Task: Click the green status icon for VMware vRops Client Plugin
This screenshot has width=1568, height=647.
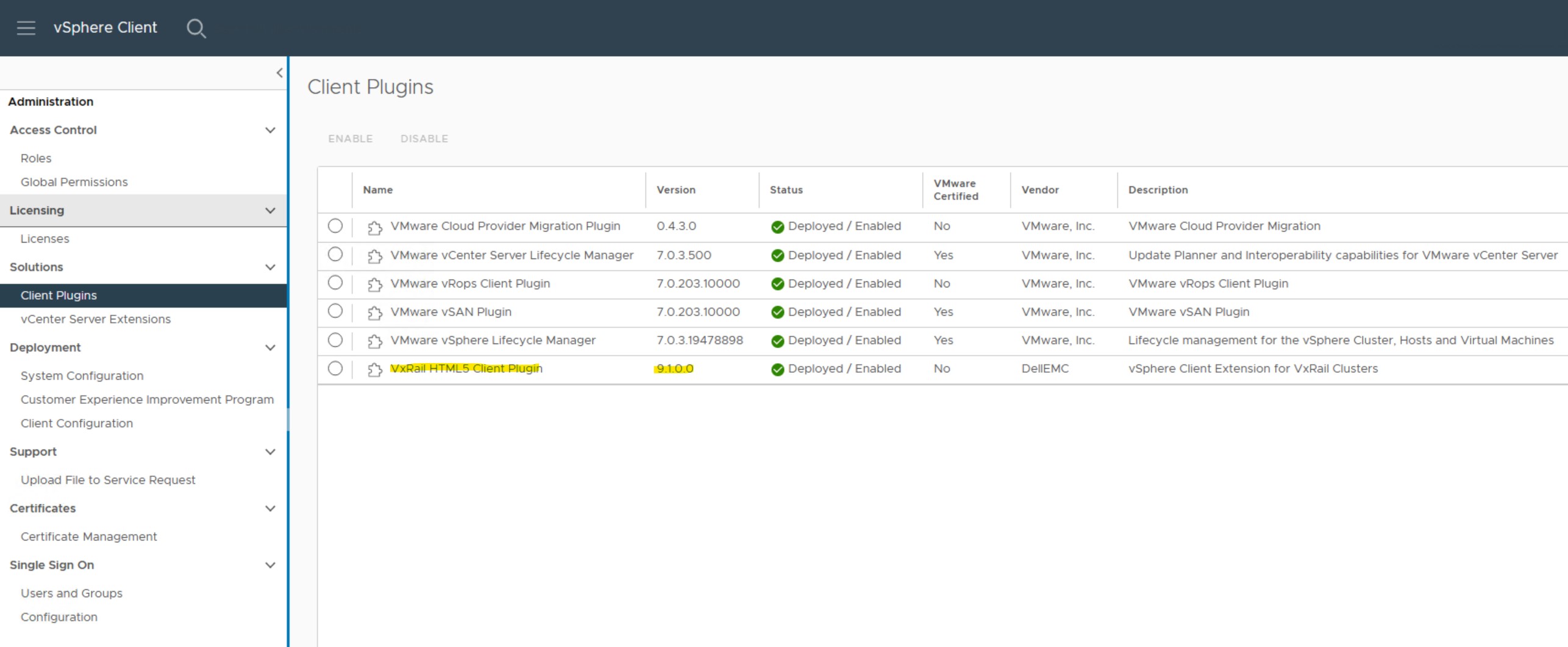Action: [x=777, y=283]
